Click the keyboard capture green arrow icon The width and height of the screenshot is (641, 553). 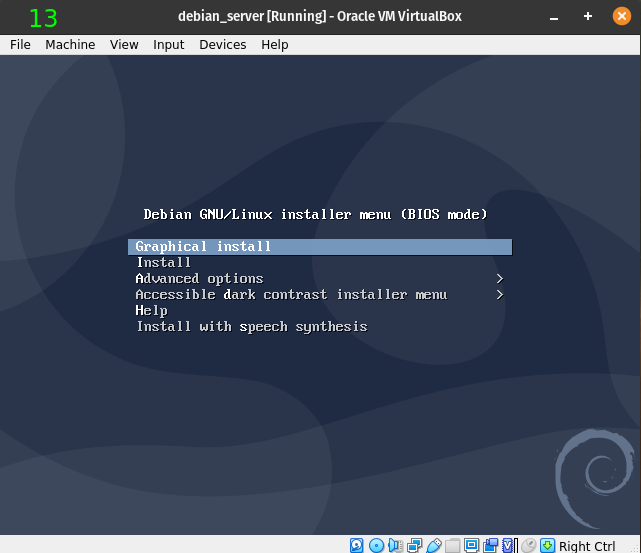547,545
